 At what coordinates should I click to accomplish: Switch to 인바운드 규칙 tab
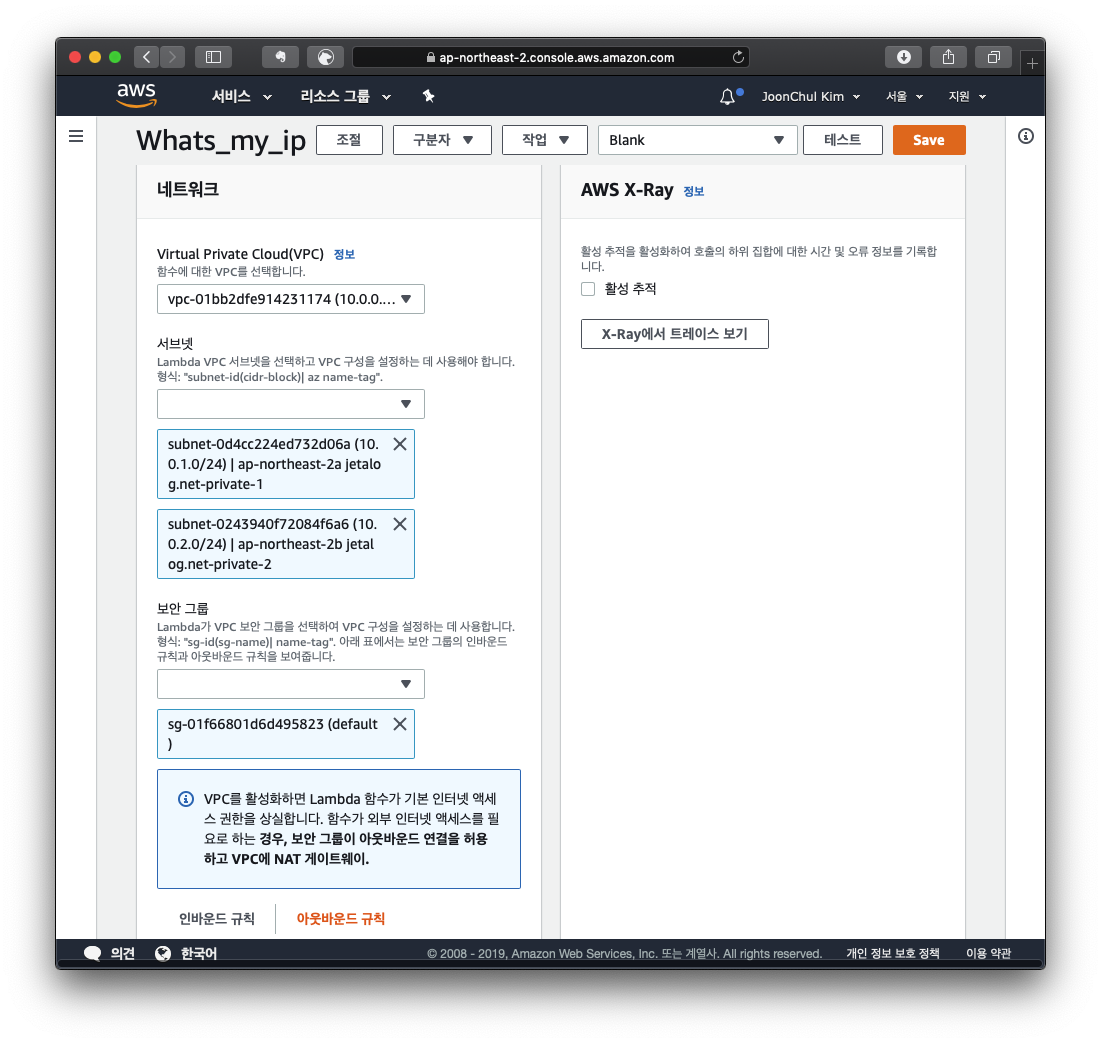coord(217,919)
